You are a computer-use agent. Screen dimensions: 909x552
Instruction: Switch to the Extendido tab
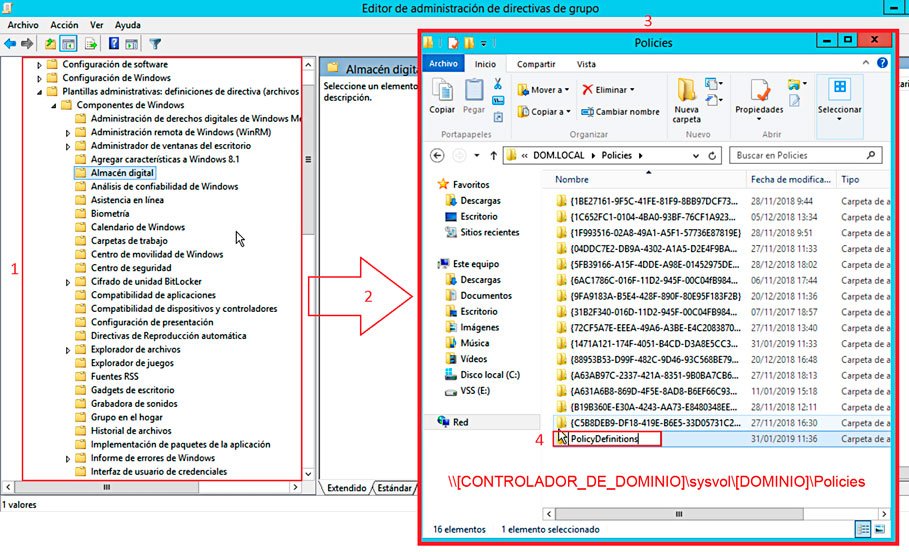[346, 488]
